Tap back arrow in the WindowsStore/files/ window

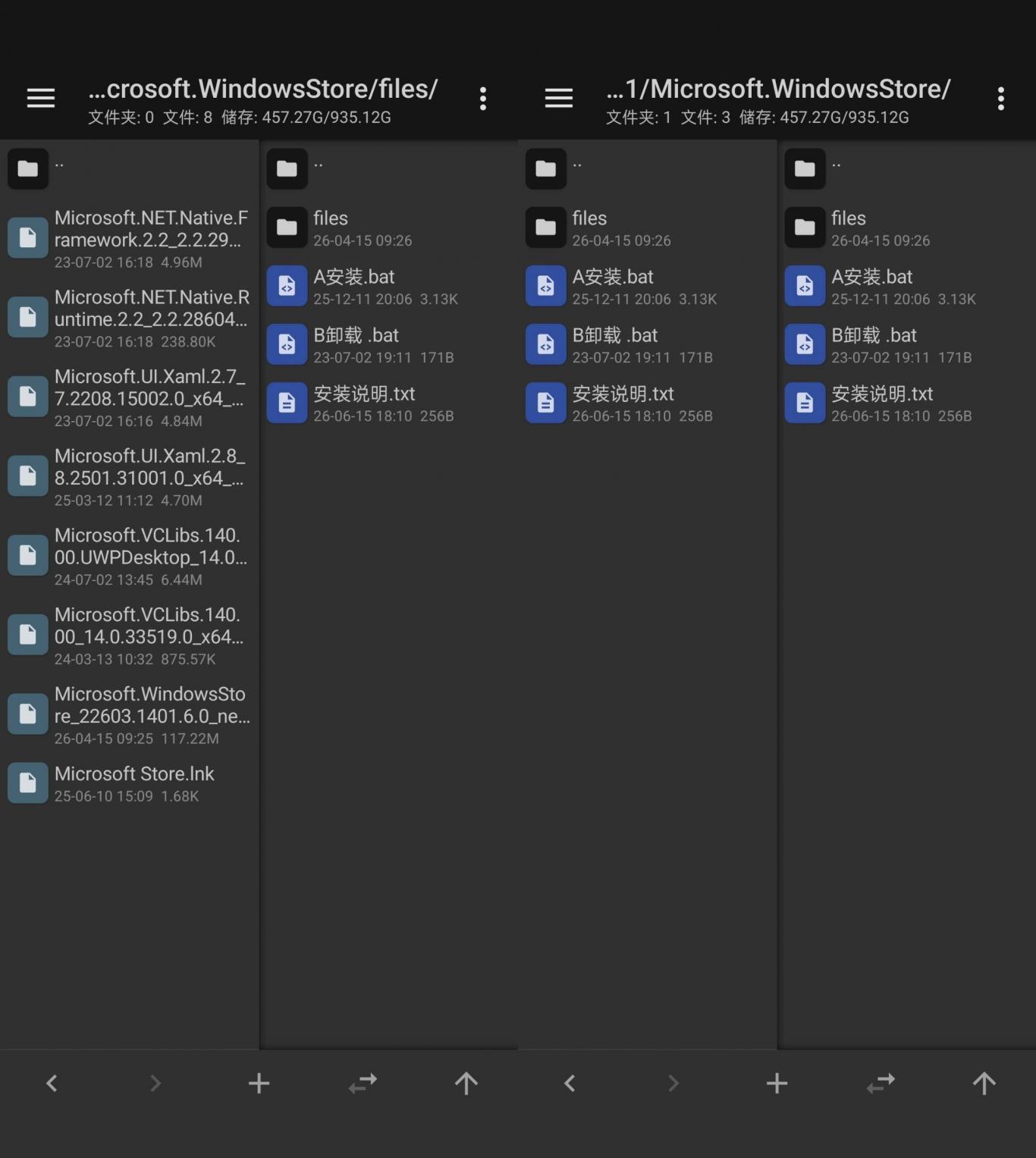coord(52,1083)
